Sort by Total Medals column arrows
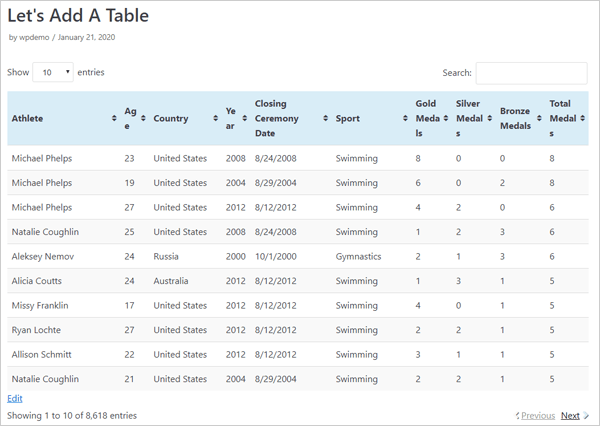The width and height of the screenshot is (600, 426). tap(582, 119)
